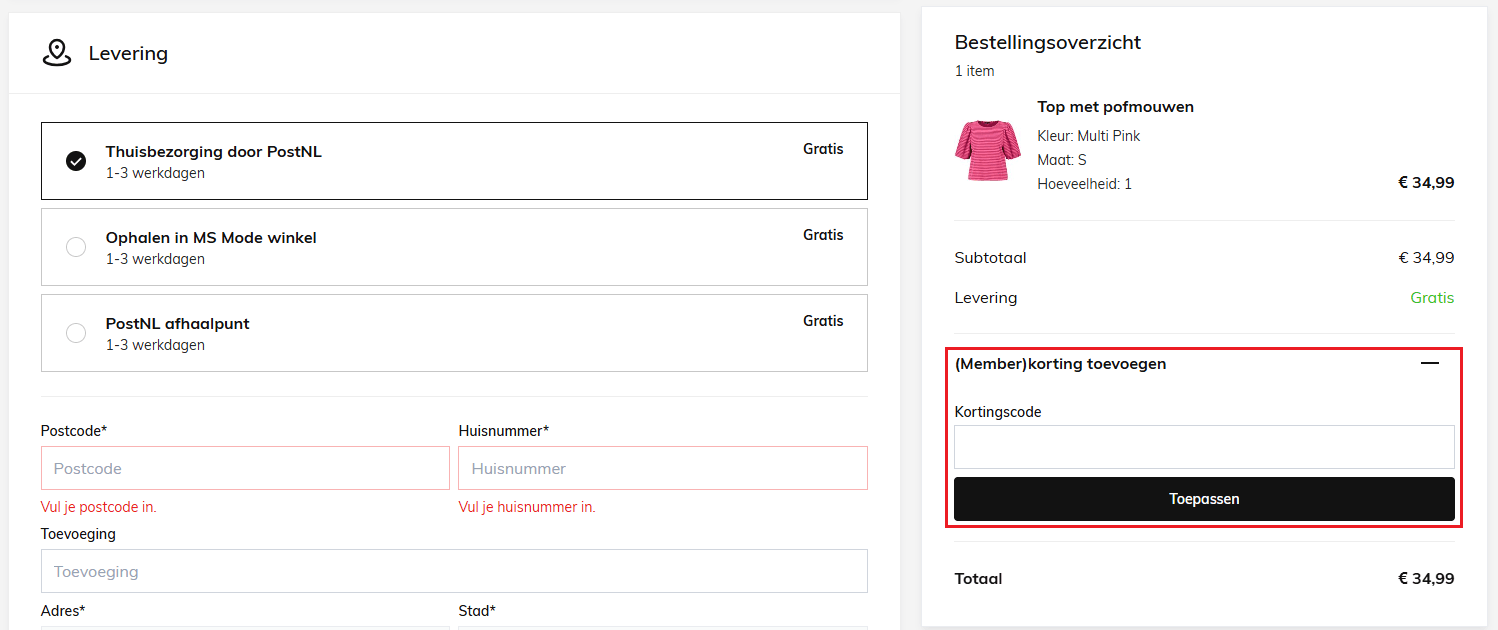
Task: Select Thuisbezorging door PostNL radio button
Action: pos(76,161)
